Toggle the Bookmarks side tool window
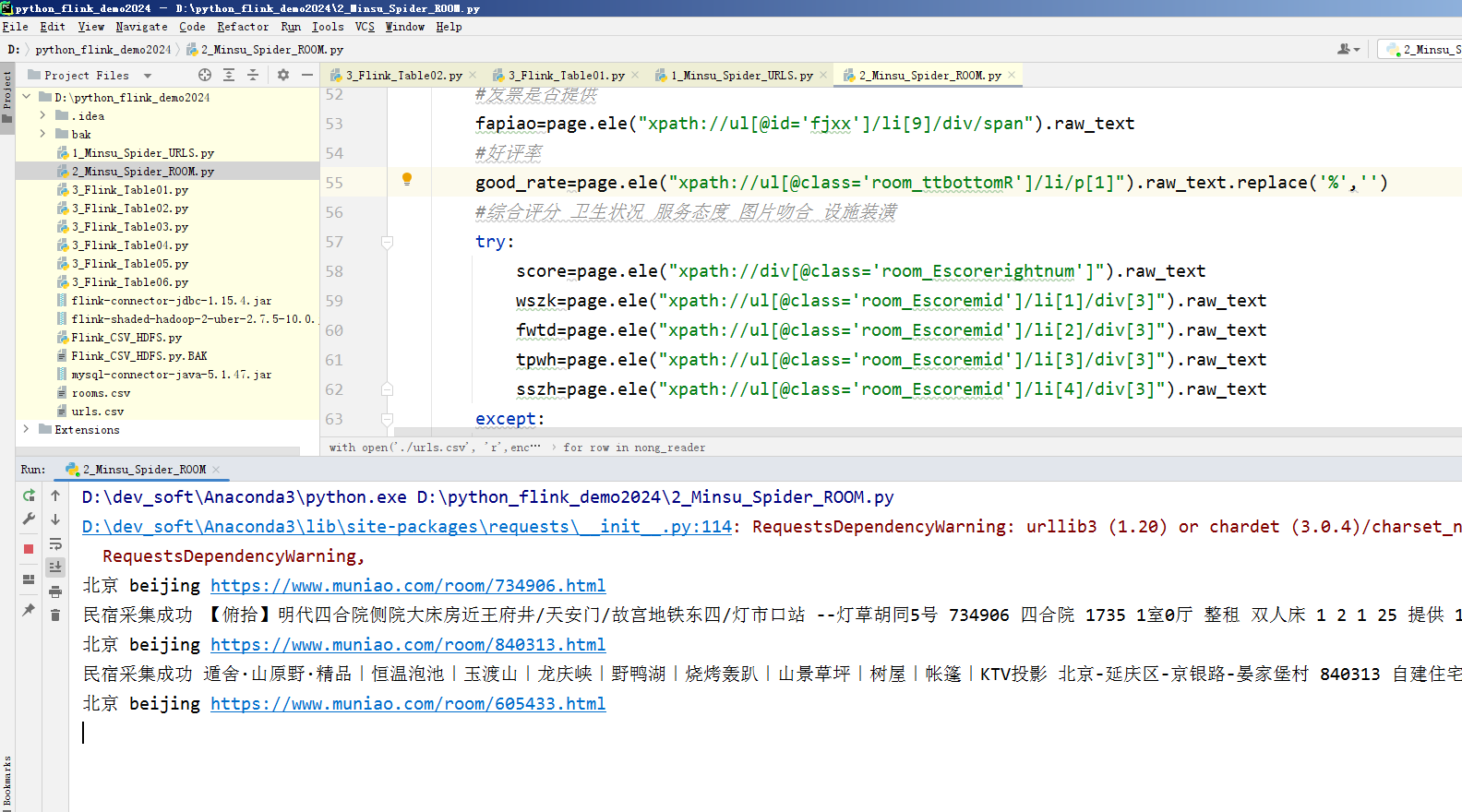Screen dimensions: 1462x812 pyautogui.click(x=7, y=781)
